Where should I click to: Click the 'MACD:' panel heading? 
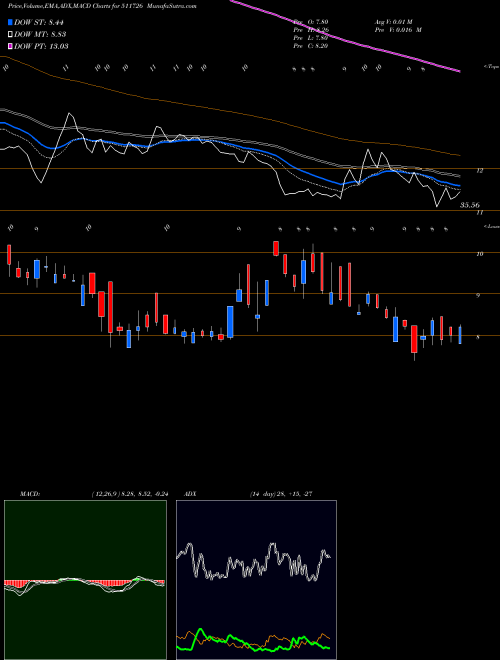click(30, 494)
